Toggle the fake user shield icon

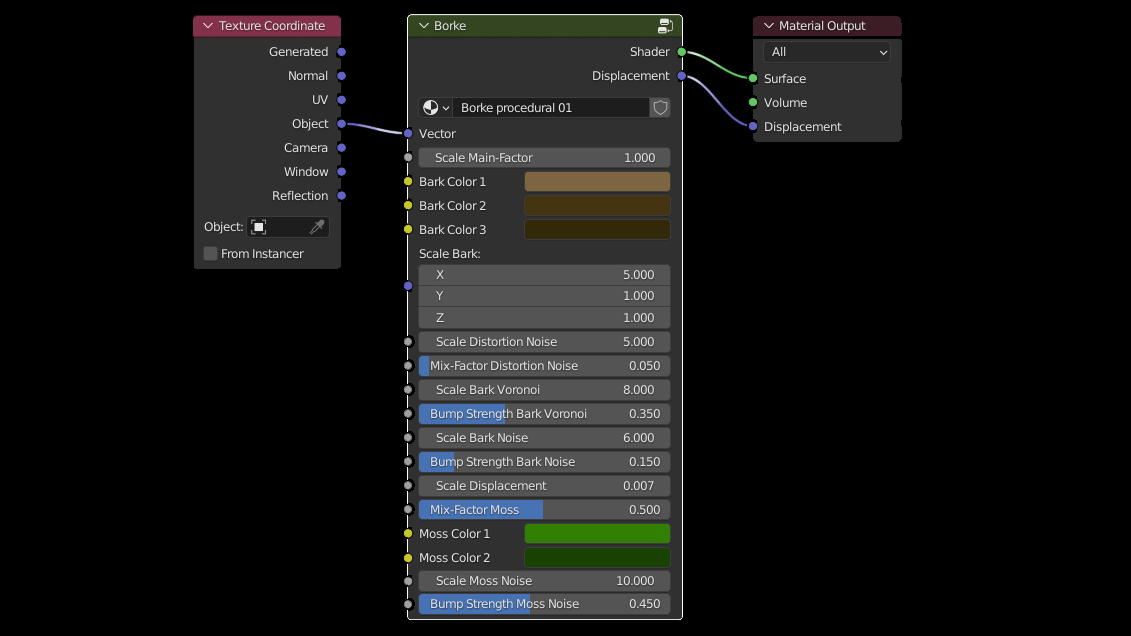click(x=660, y=108)
